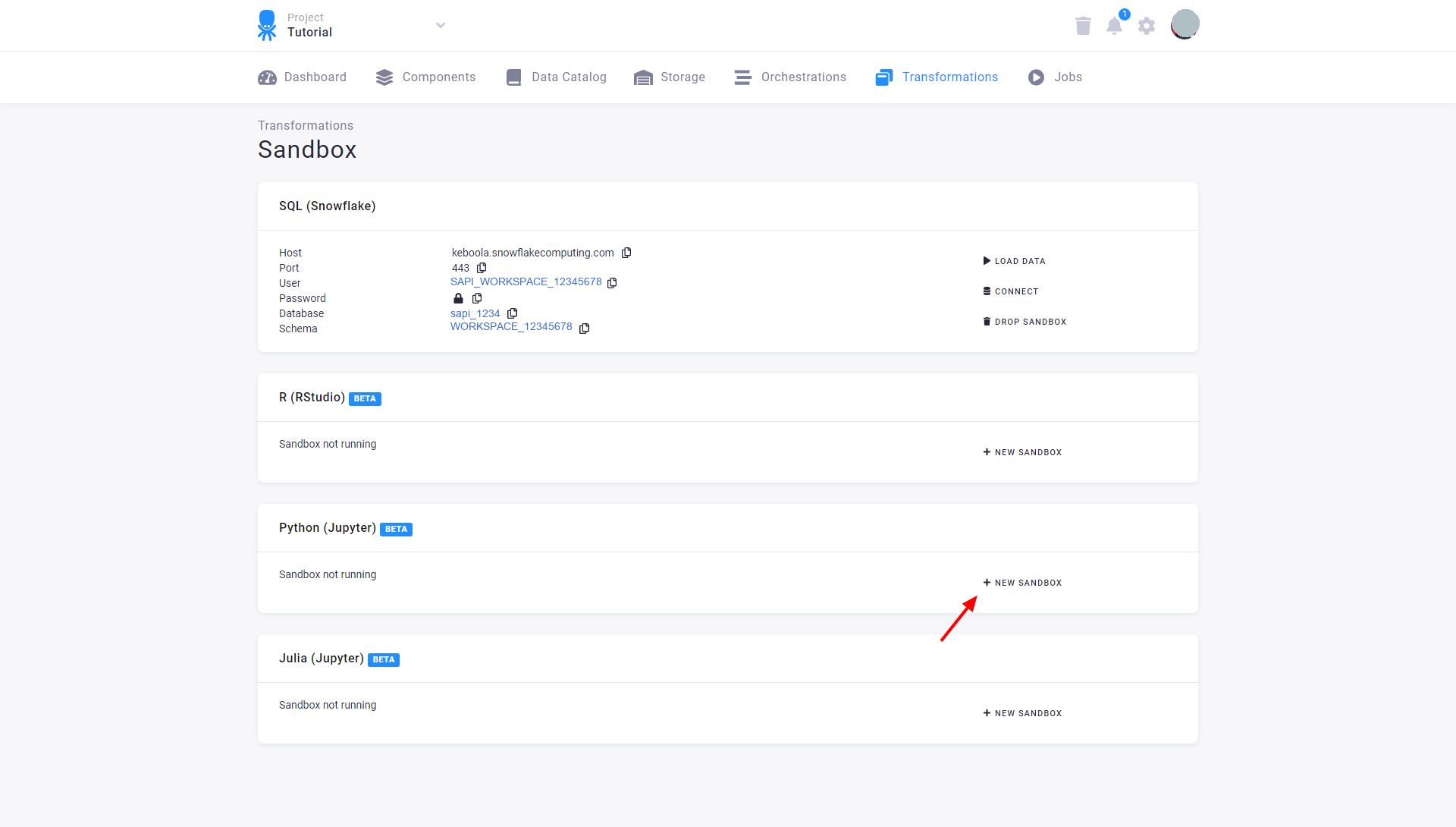Copy the Database sapi_1234 value
Viewport: 1456px width, 827px height.
513,313
